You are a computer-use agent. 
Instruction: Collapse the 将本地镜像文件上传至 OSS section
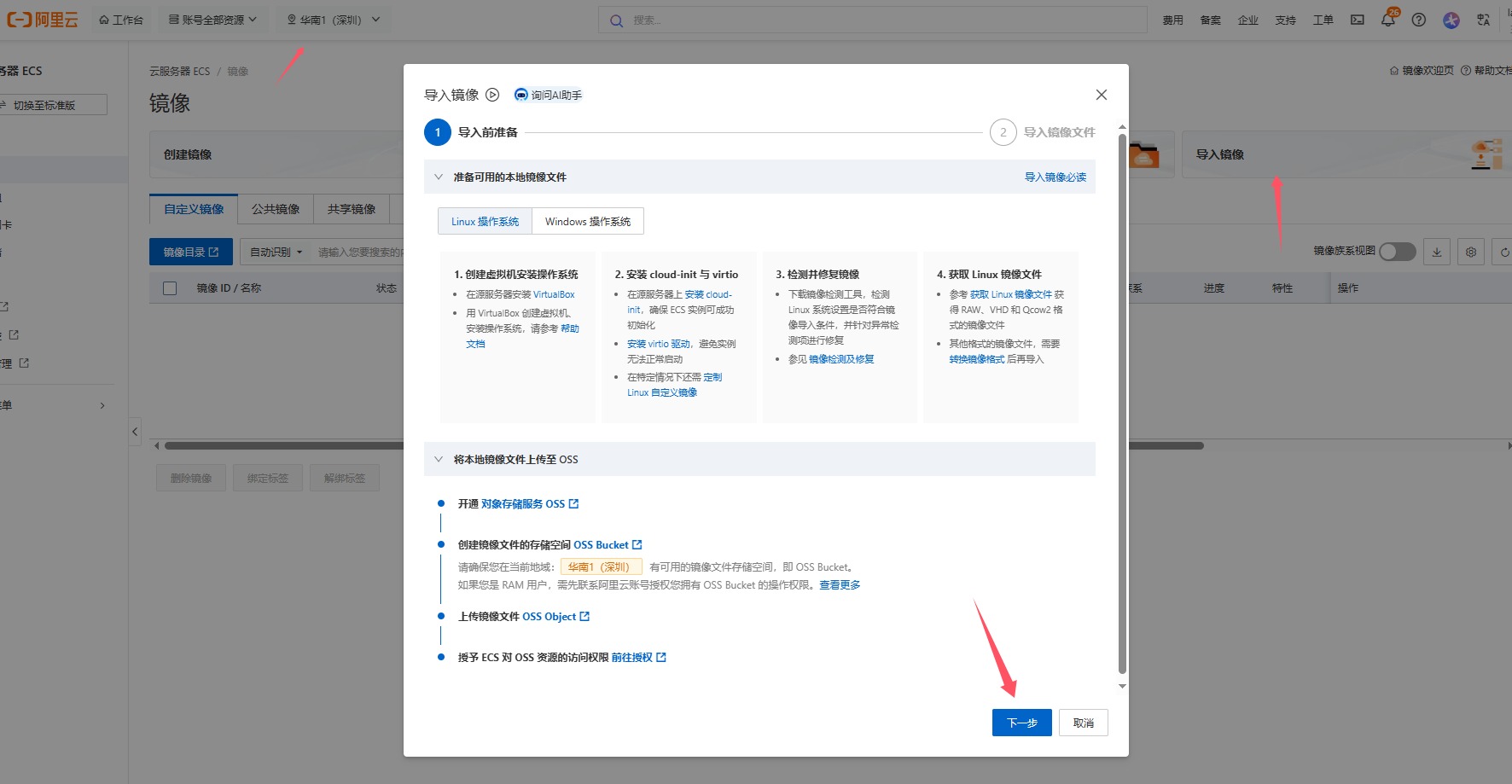coord(439,460)
